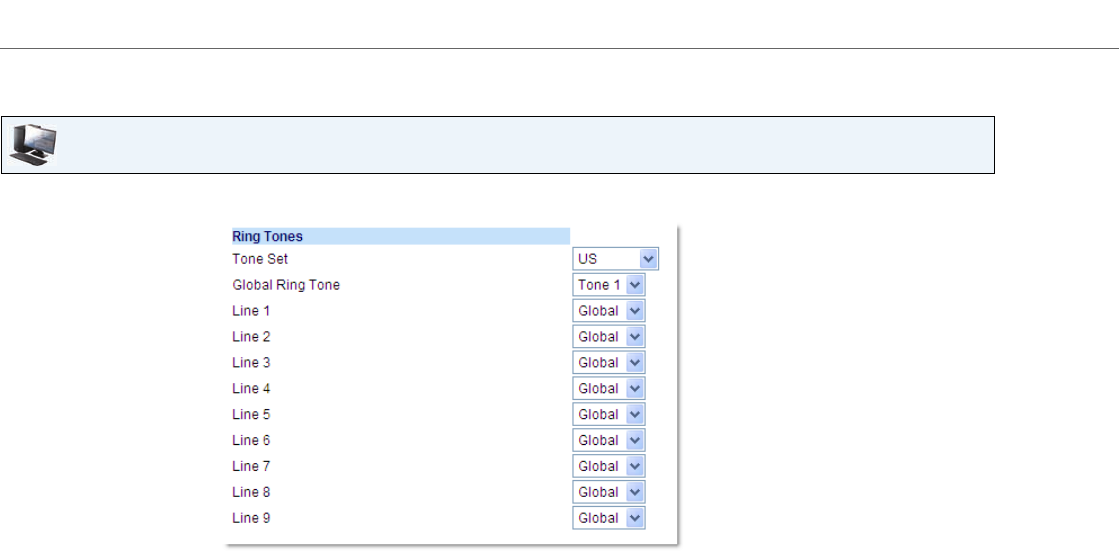Open the Line 5 ring tone dropdown
Screen dimensions: 1119x551
[x=609, y=414]
